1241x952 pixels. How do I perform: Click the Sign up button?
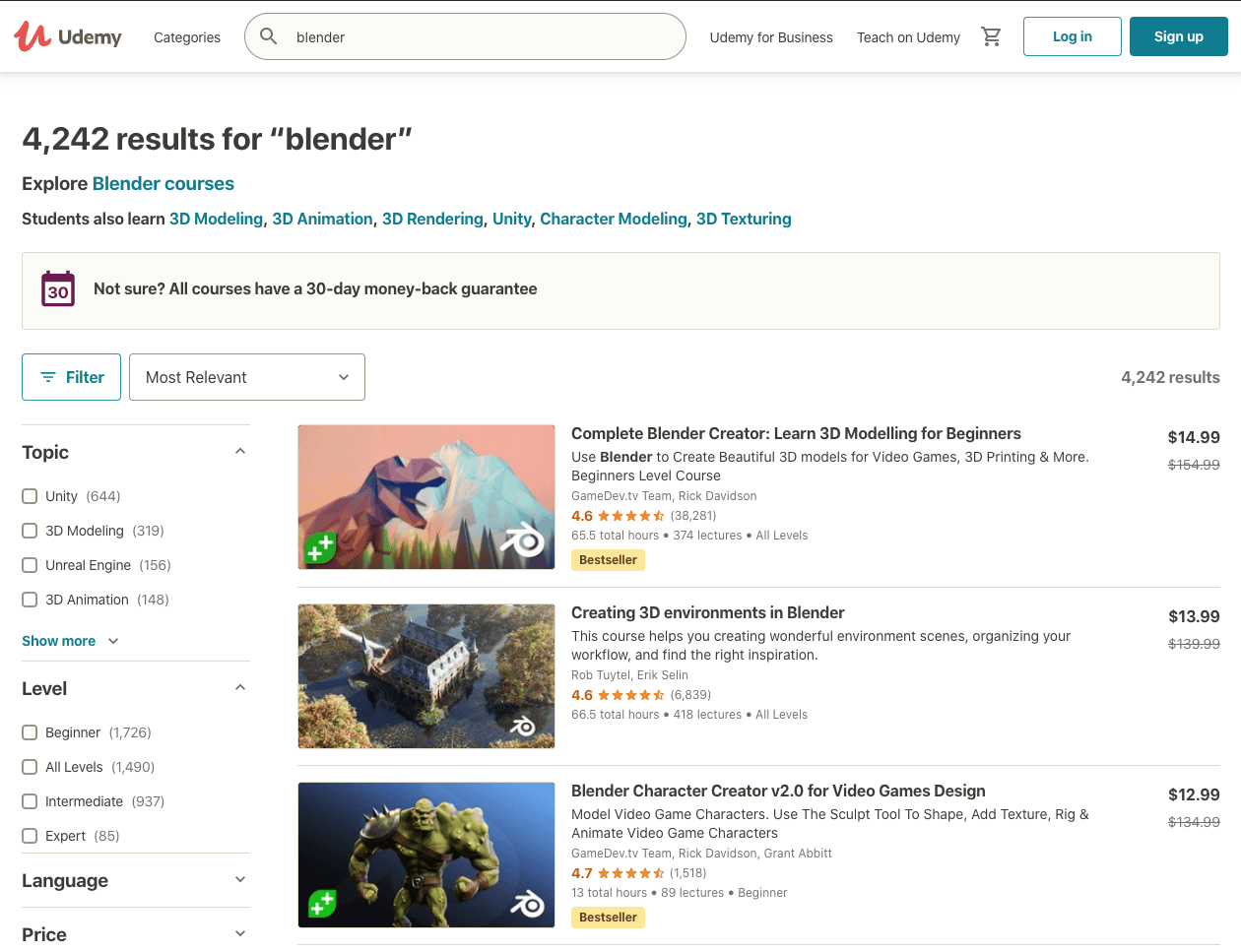pos(1178,35)
